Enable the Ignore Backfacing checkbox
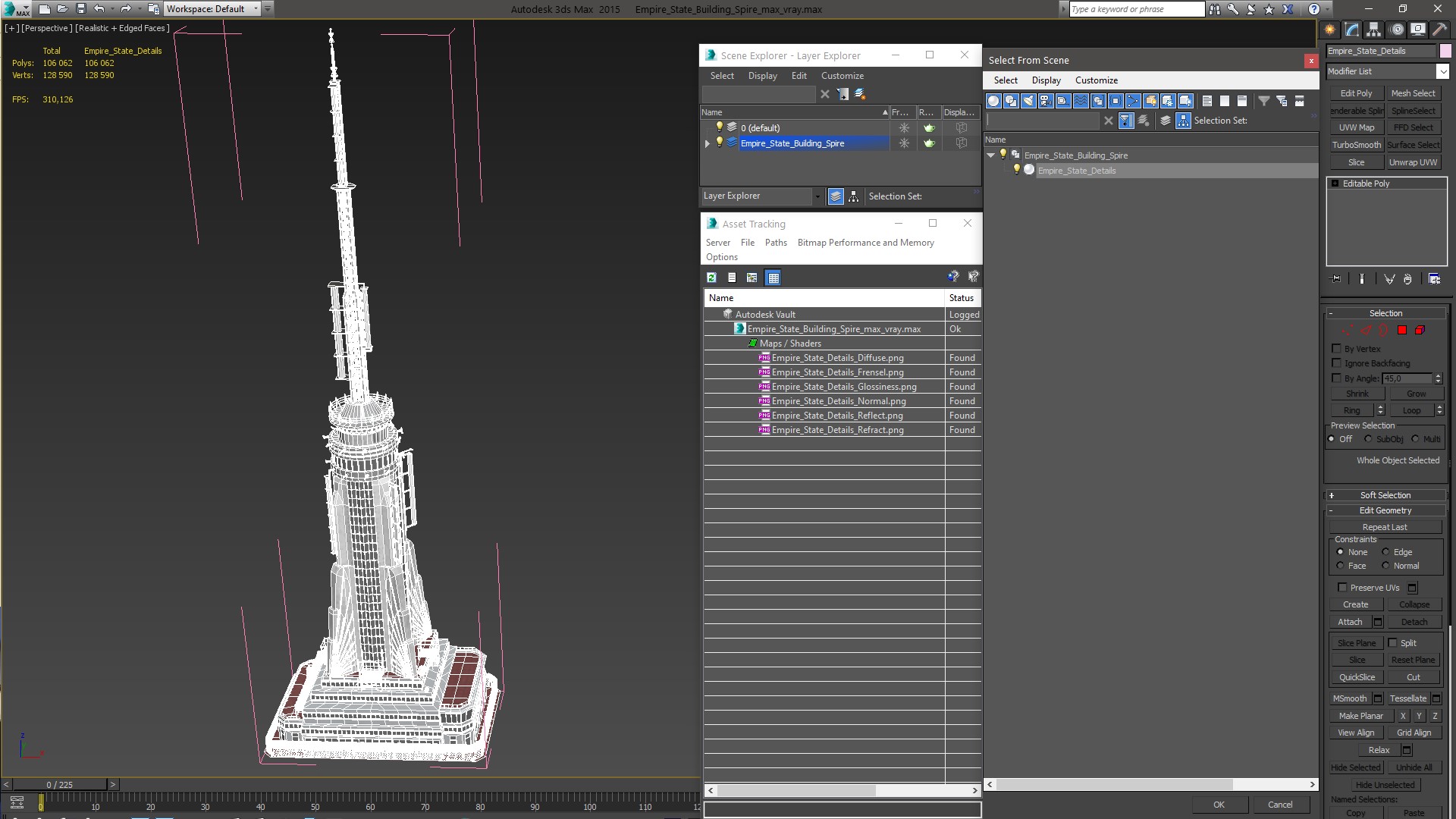1456x819 pixels. tap(1337, 363)
